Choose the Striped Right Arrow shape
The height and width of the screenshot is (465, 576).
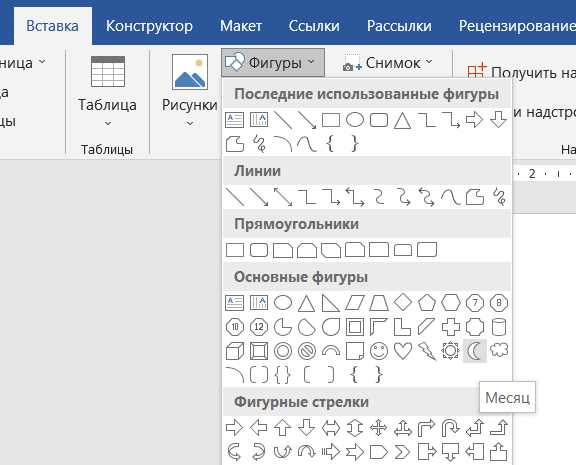pos(331,452)
